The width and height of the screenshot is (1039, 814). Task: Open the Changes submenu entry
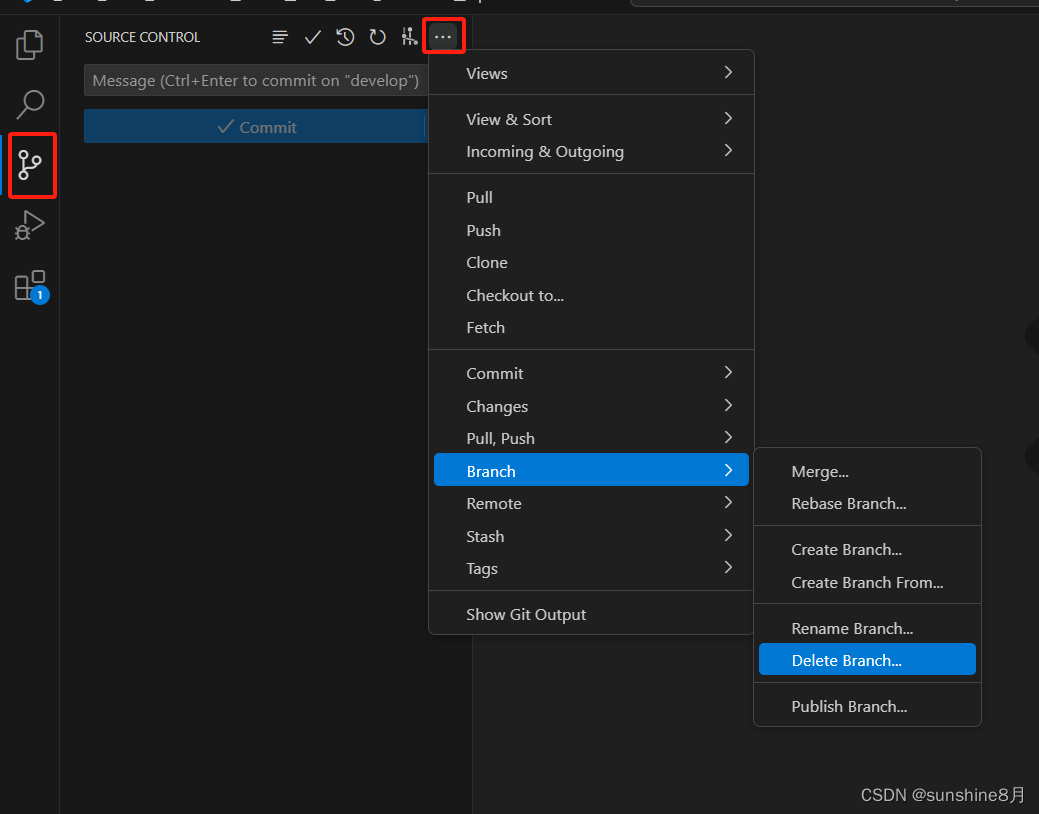pos(591,406)
